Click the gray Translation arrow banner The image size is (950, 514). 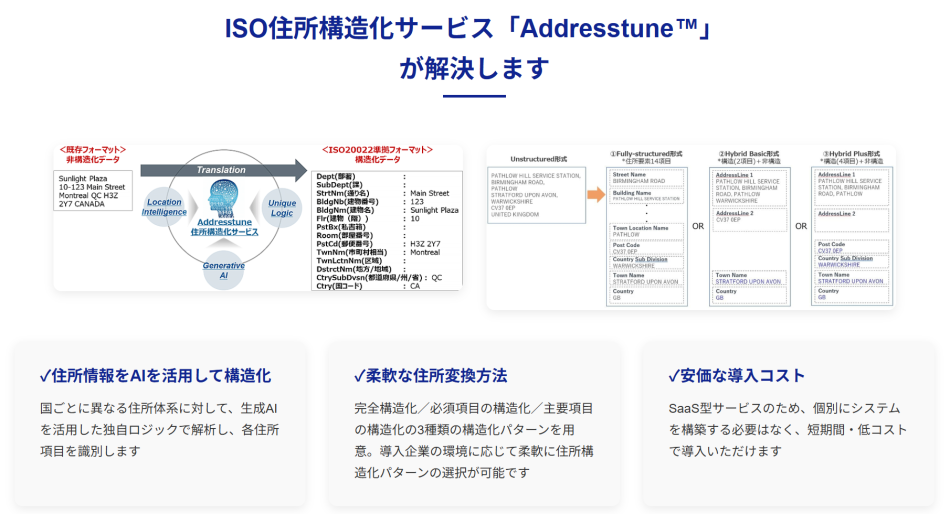coord(224,170)
